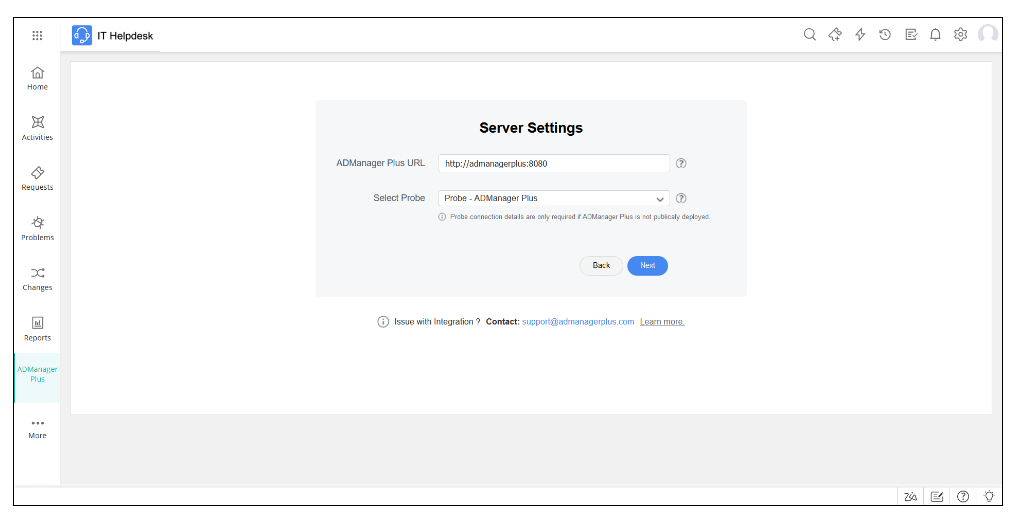Open the settings gear icon
Image resolution: width=1016 pixels, height=512 pixels.
pyautogui.click(x=960, y=34)
